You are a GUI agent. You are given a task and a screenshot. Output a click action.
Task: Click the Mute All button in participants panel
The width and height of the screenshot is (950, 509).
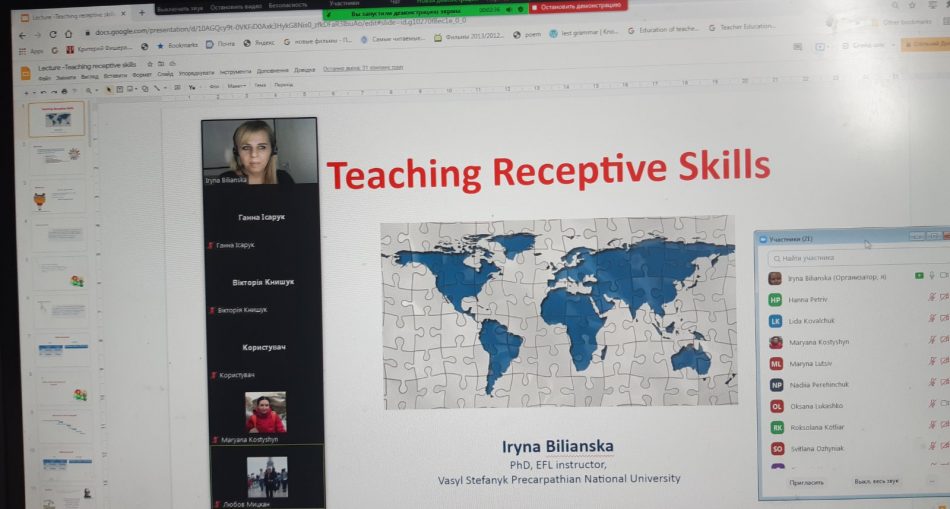(x=876, y=481)
